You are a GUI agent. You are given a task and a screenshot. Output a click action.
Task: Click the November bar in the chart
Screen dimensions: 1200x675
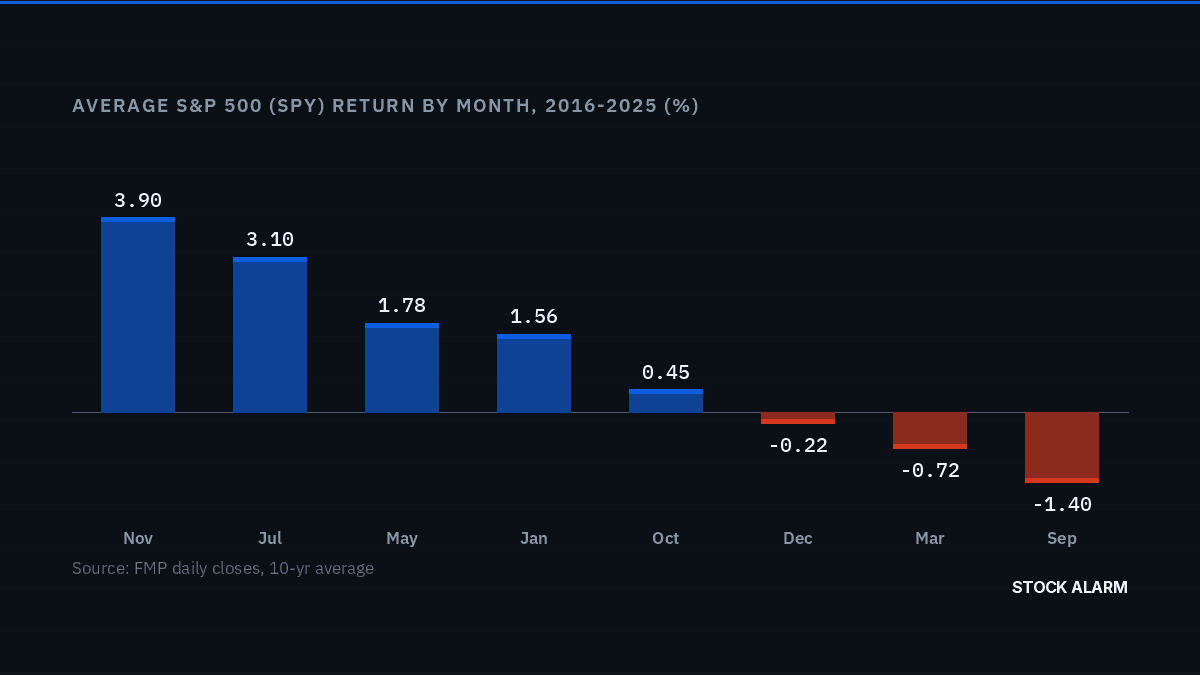pyautogui.click(x=138, y=315)
